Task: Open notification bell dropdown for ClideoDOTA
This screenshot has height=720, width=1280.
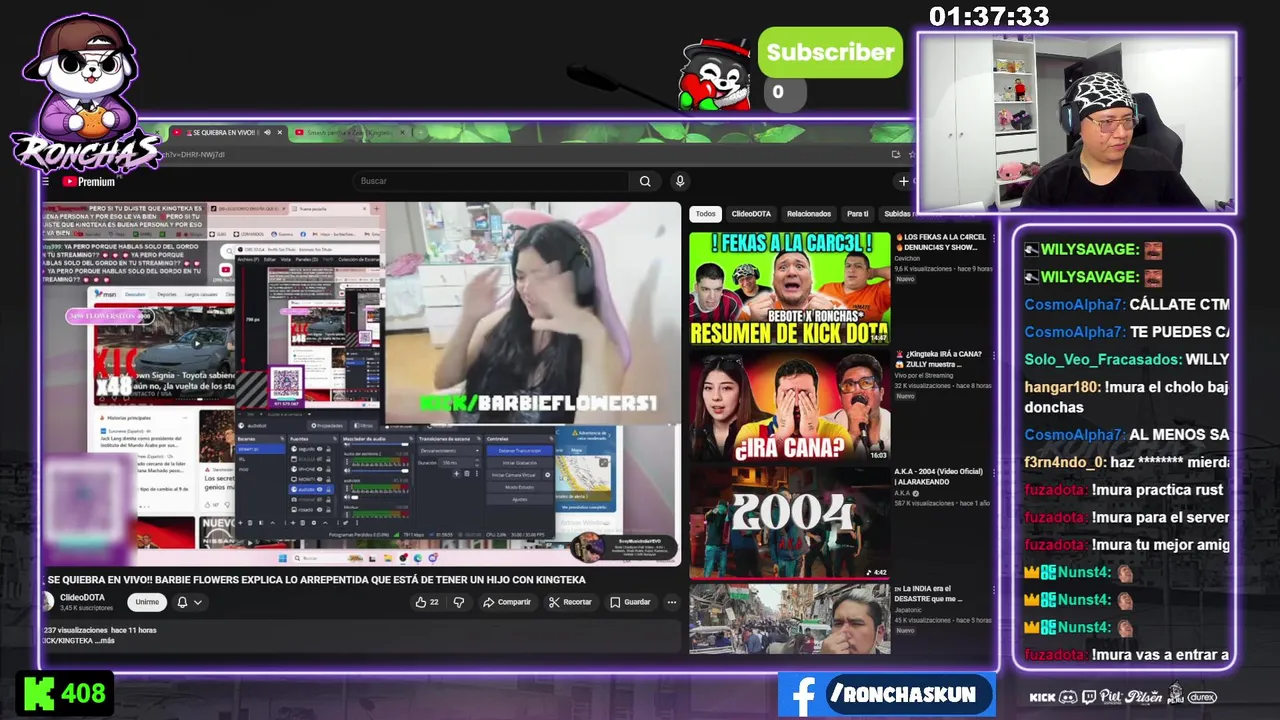Action: click(188, 602)
